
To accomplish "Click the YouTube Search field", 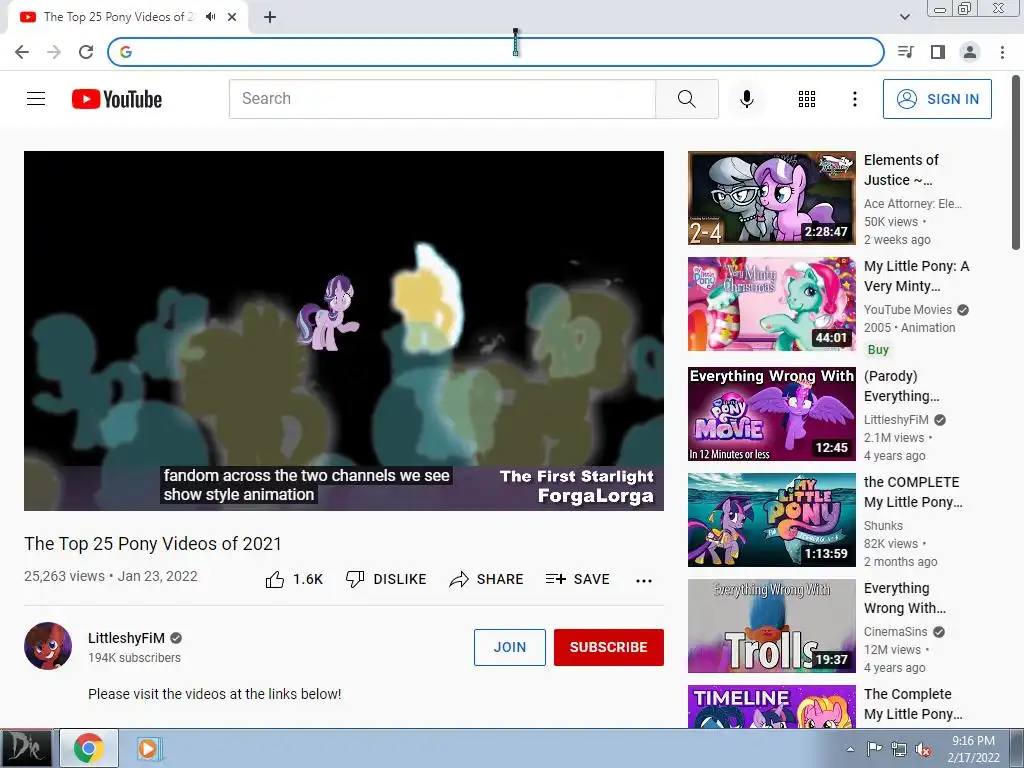I will point(442,99).
